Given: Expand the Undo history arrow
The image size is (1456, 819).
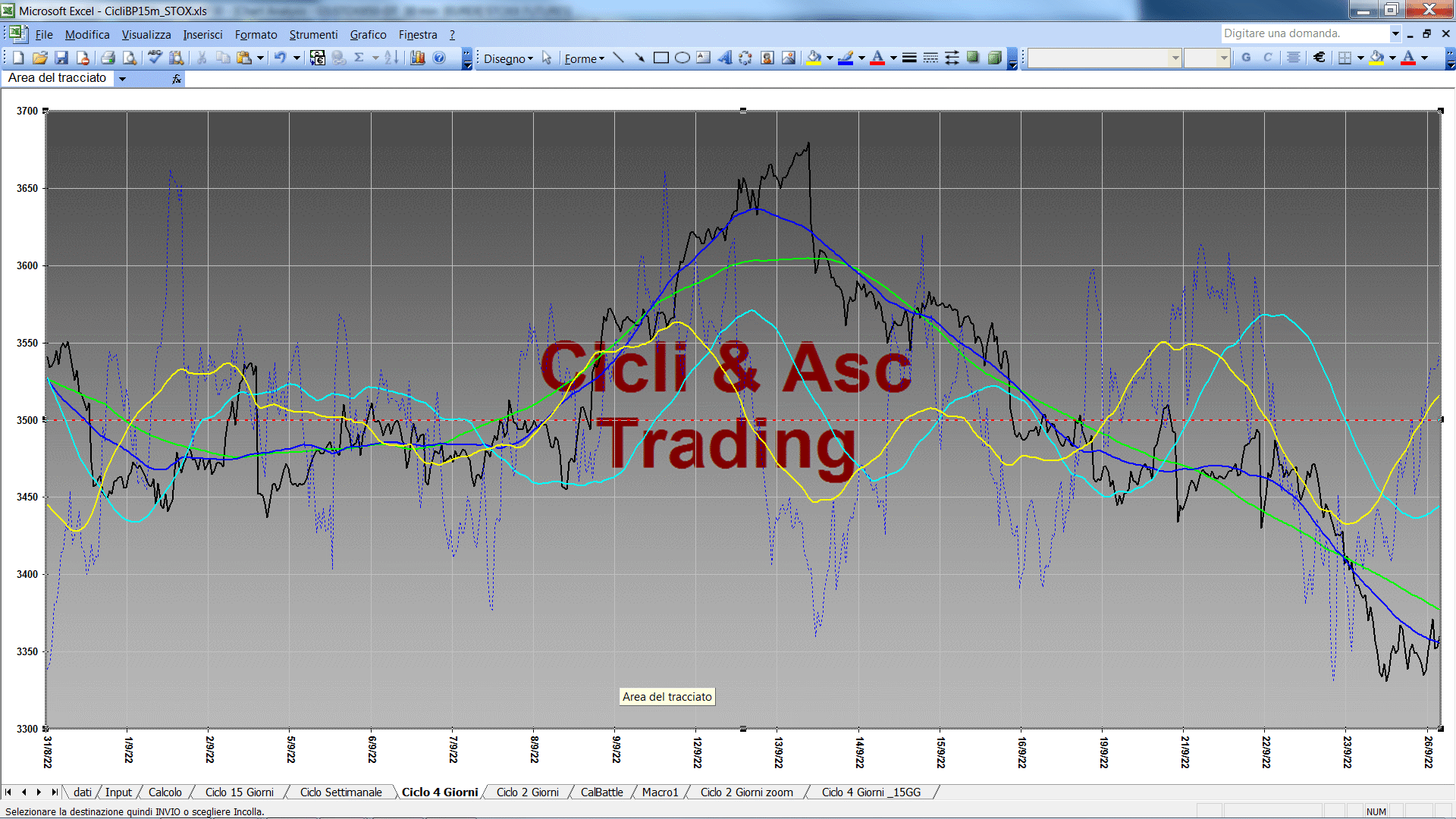Looking at the screenshot, I should click(x=297, y=58).
